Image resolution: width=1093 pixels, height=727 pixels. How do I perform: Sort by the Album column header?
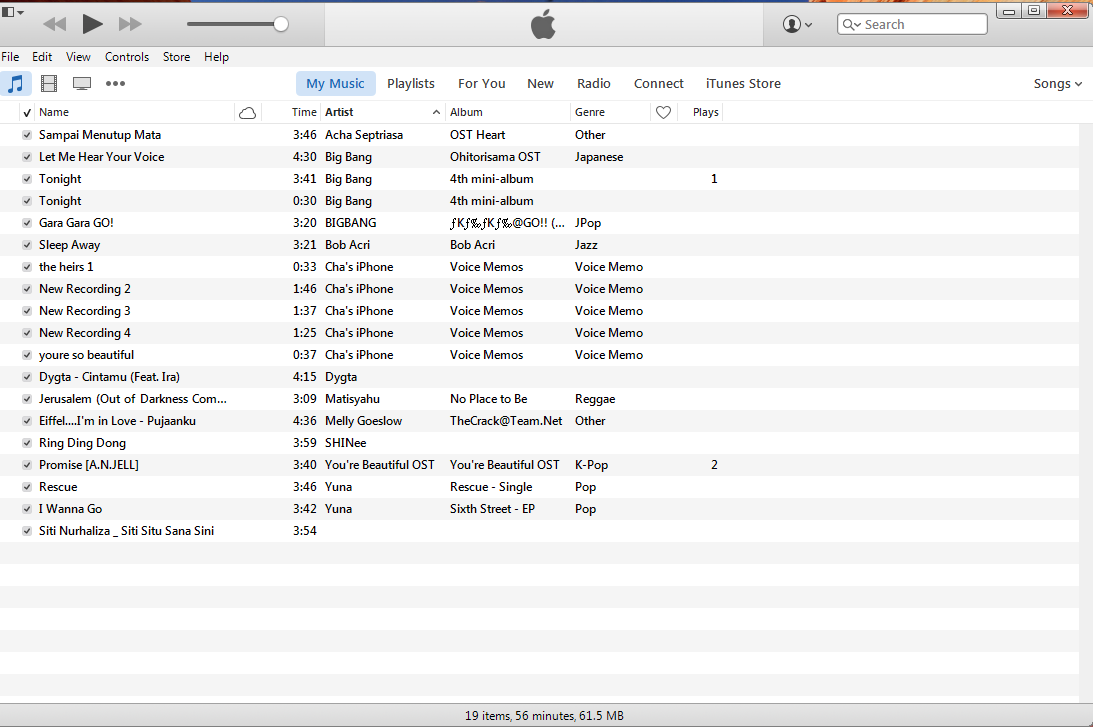466,112
